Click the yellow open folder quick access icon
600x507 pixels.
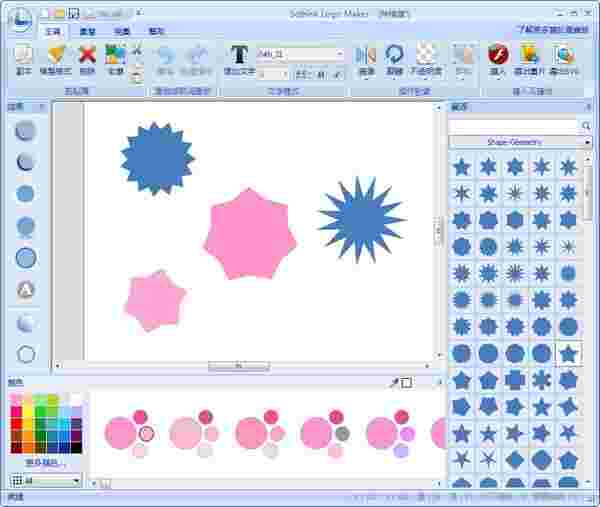coord(59,13)
